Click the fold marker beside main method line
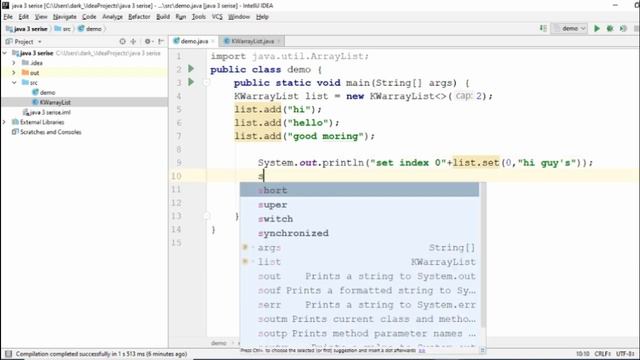The width and height of the screenshot is (640, 360). [x=207, y=83]
